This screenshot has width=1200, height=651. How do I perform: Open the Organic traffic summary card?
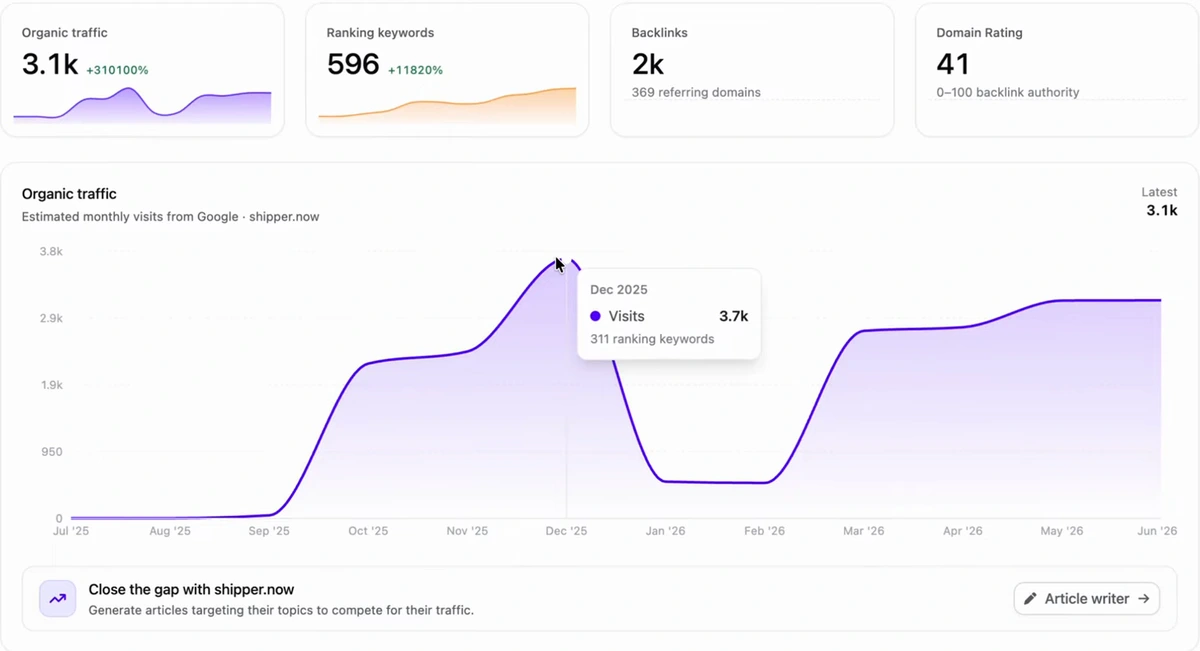click(142, 70)
